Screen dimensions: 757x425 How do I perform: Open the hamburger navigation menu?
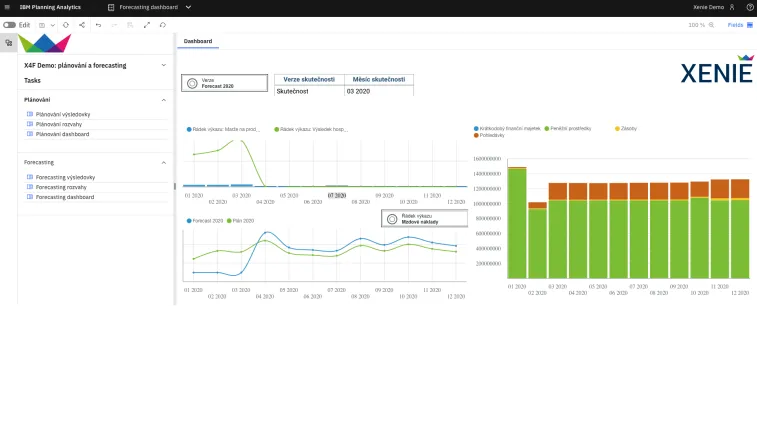[7, 7]
